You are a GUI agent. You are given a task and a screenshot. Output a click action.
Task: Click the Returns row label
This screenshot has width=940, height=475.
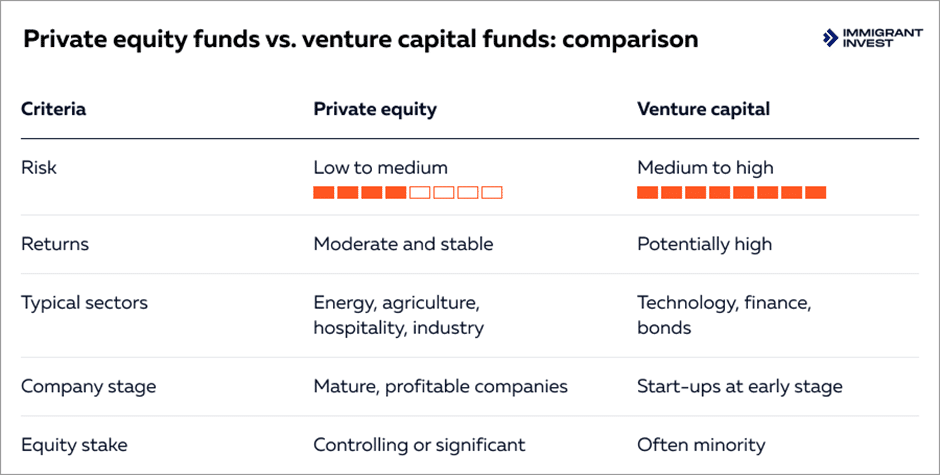pos(55,244)
